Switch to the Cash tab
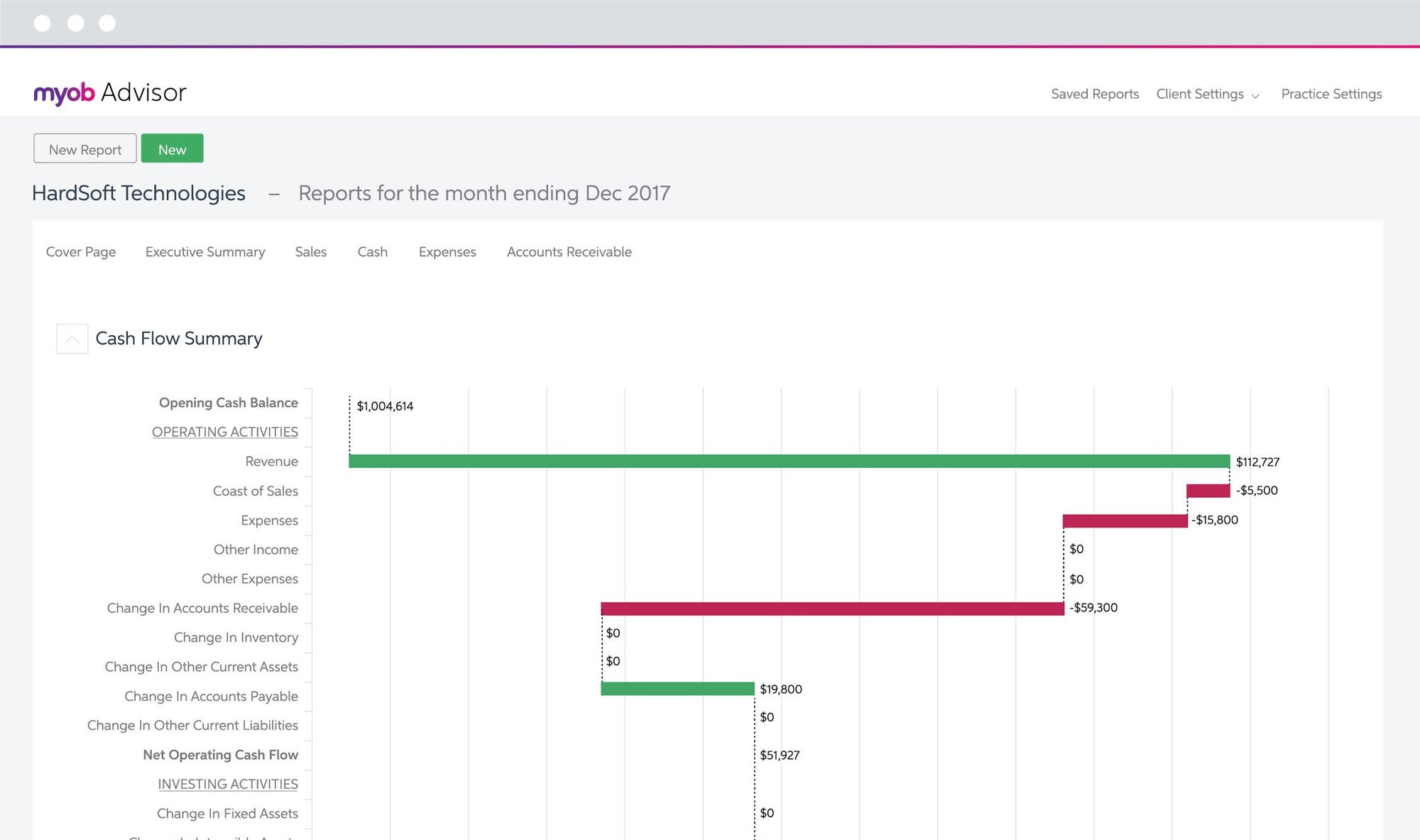 pos(373,252)
